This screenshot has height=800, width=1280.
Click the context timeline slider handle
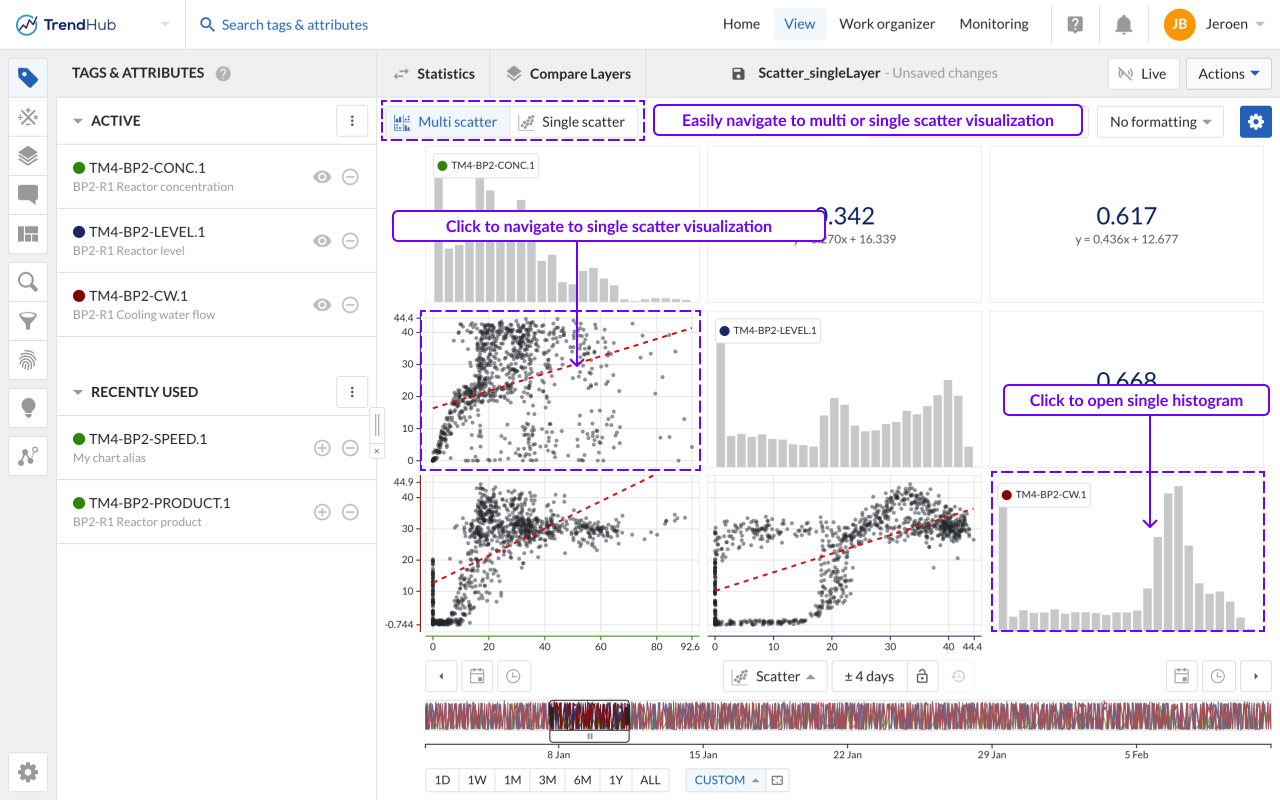point(589,736)
